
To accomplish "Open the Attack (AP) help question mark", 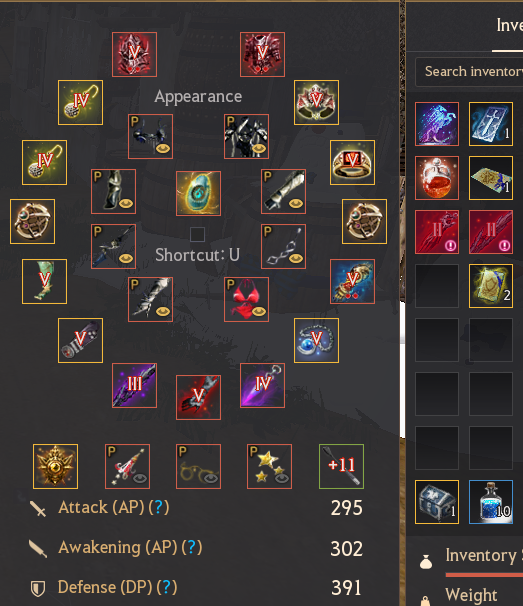I will pos(159,507).
